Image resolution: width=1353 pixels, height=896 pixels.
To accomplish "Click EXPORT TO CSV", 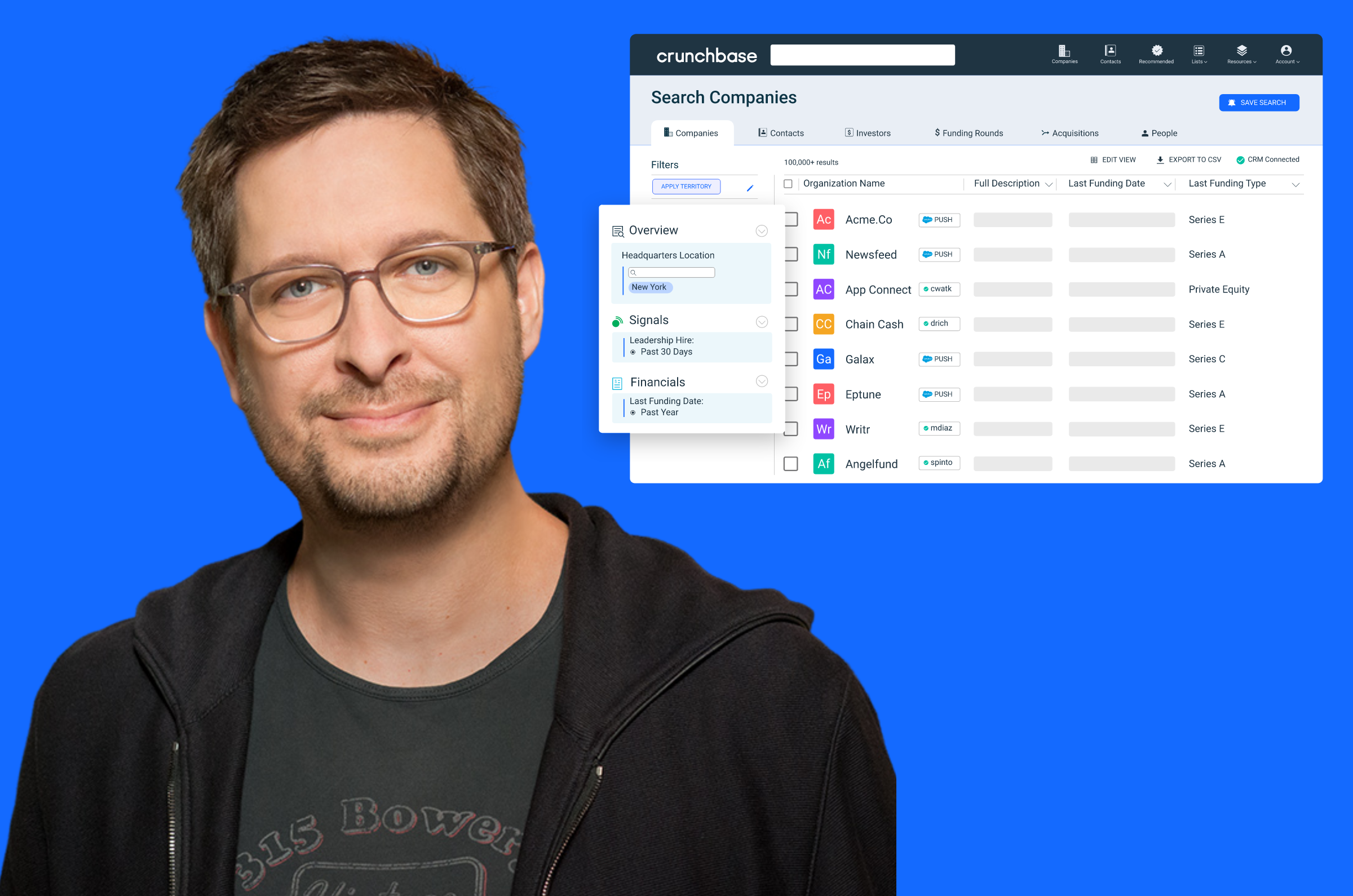I will click(x=1188, y=160).
